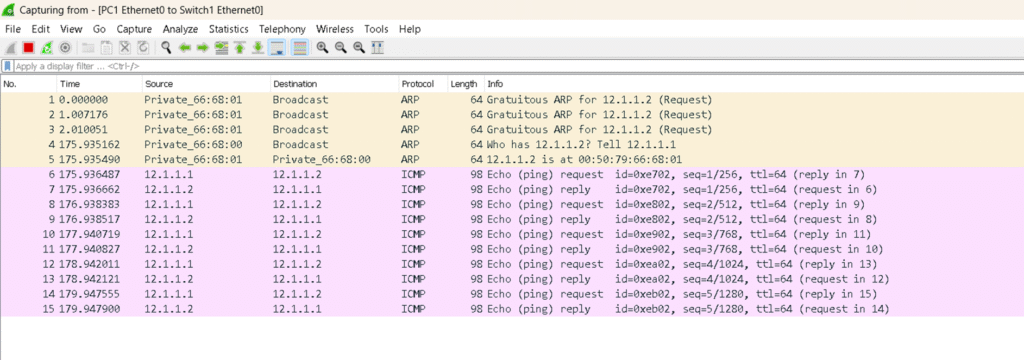Toggle packet list colorization
Image resolution: width=1024 pixels, height=360 pixels.
click(x=300, y=47)
